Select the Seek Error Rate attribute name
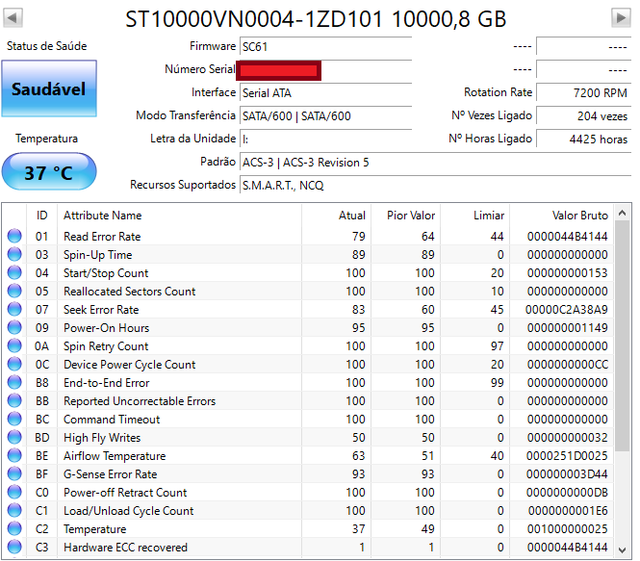The image size is (640, 561). pos(101,309)
